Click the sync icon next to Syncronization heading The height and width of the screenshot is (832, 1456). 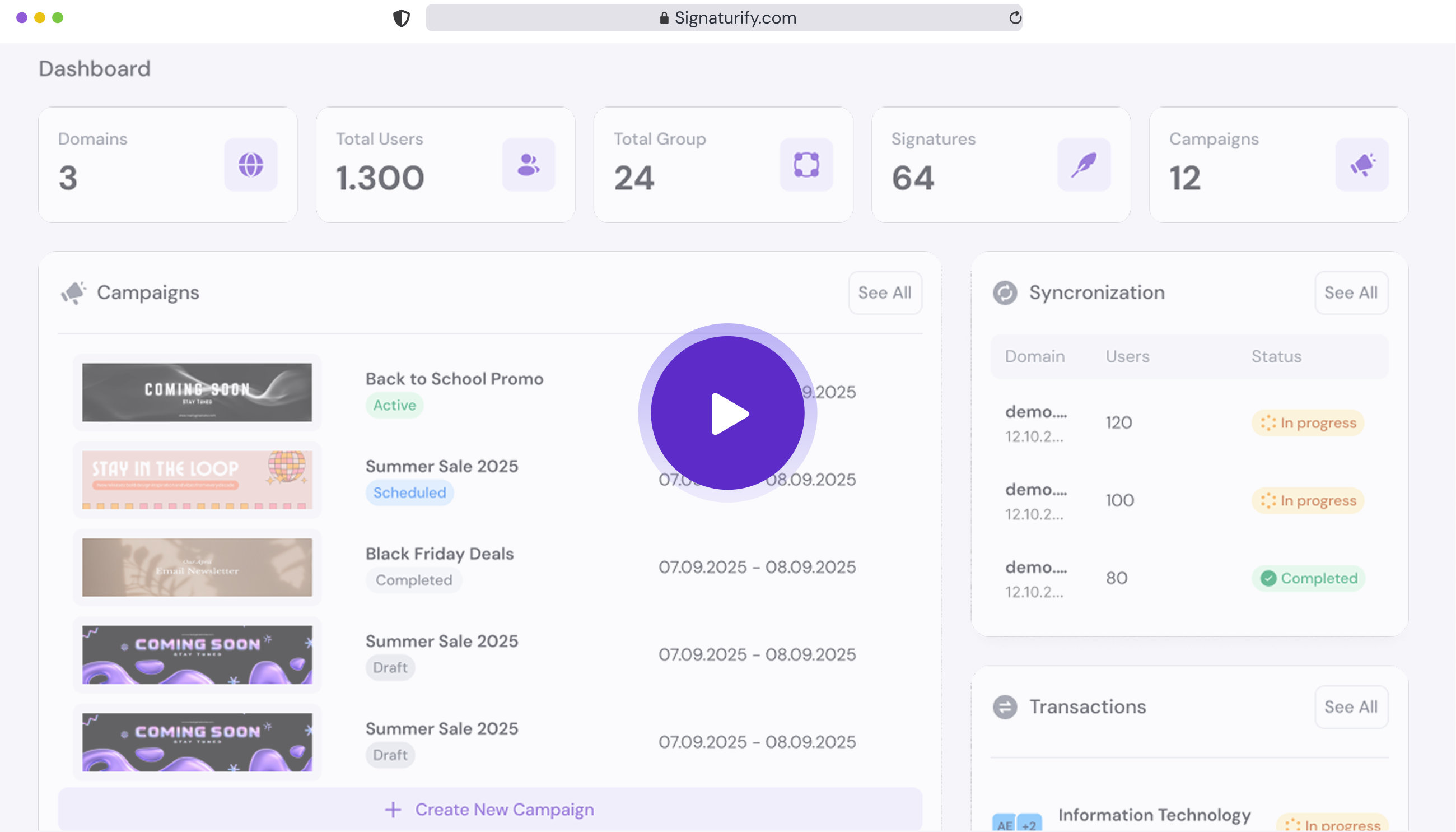pos(1006,292)
